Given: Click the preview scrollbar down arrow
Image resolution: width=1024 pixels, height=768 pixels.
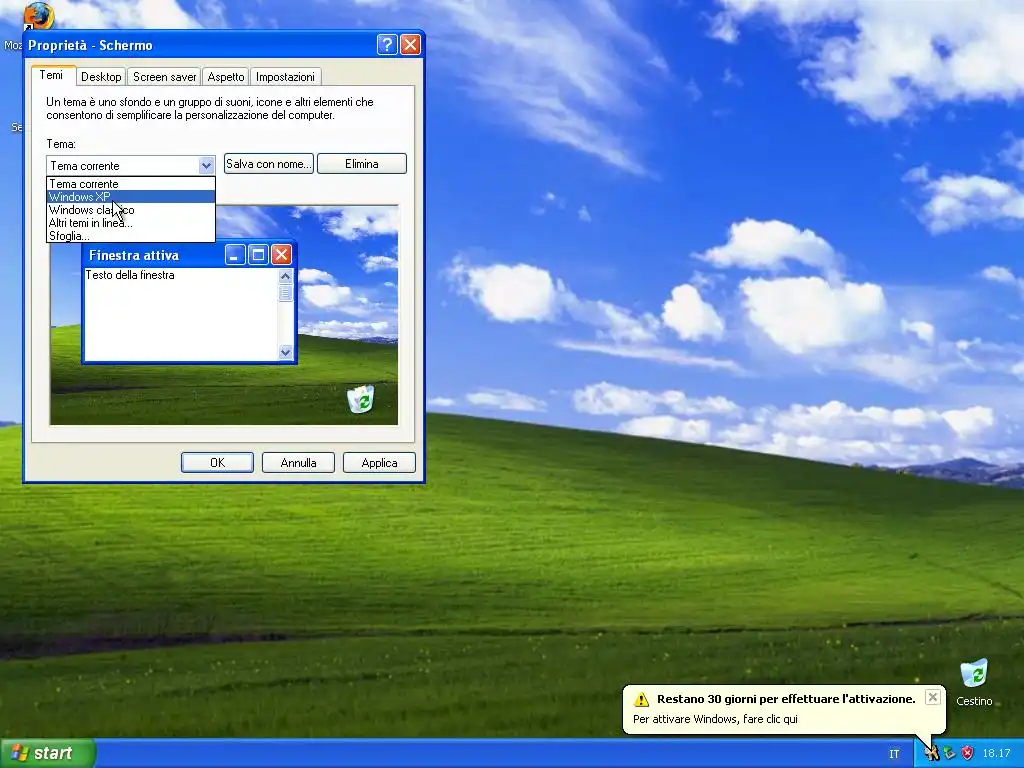Looking at the screenshot, I should tap(285, 352).
